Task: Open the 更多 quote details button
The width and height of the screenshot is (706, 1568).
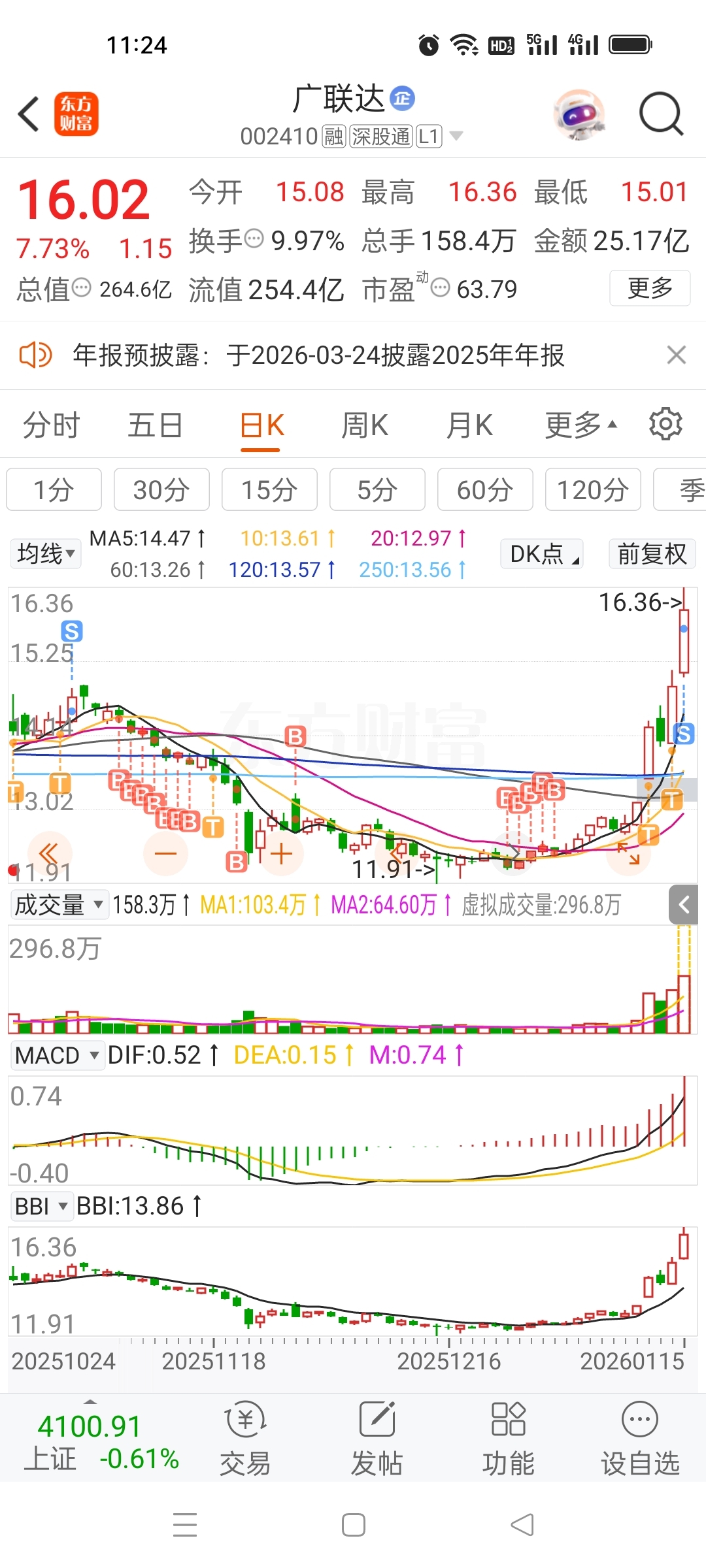Action: pos(650,288)
